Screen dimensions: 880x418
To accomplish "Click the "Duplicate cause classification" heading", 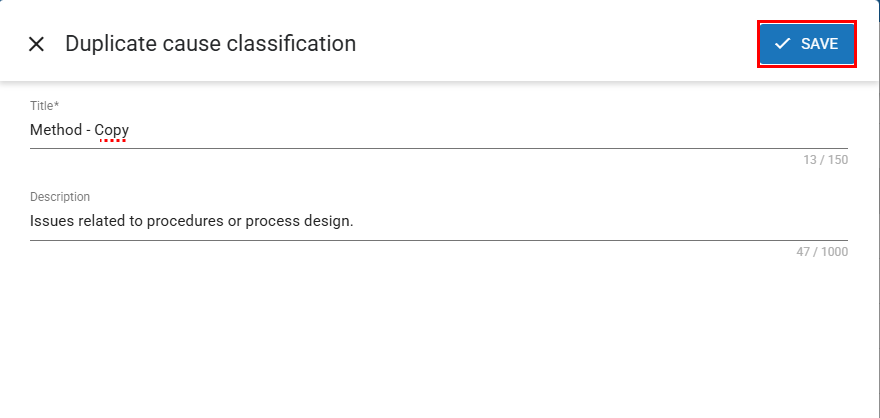I will point(210,44).
